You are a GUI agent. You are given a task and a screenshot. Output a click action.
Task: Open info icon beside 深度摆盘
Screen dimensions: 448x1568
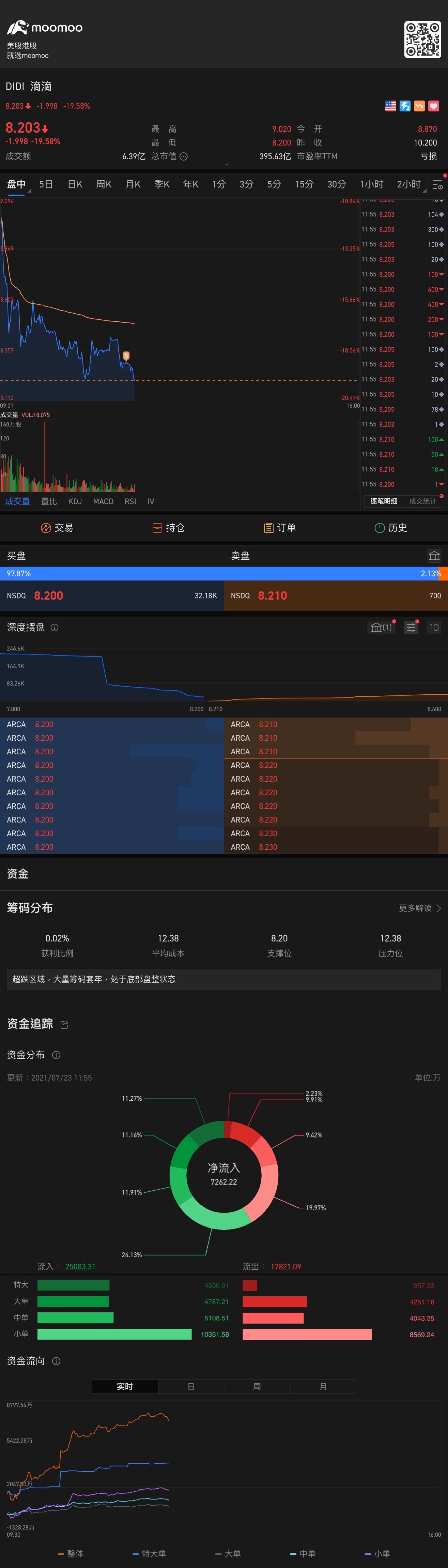54,627
